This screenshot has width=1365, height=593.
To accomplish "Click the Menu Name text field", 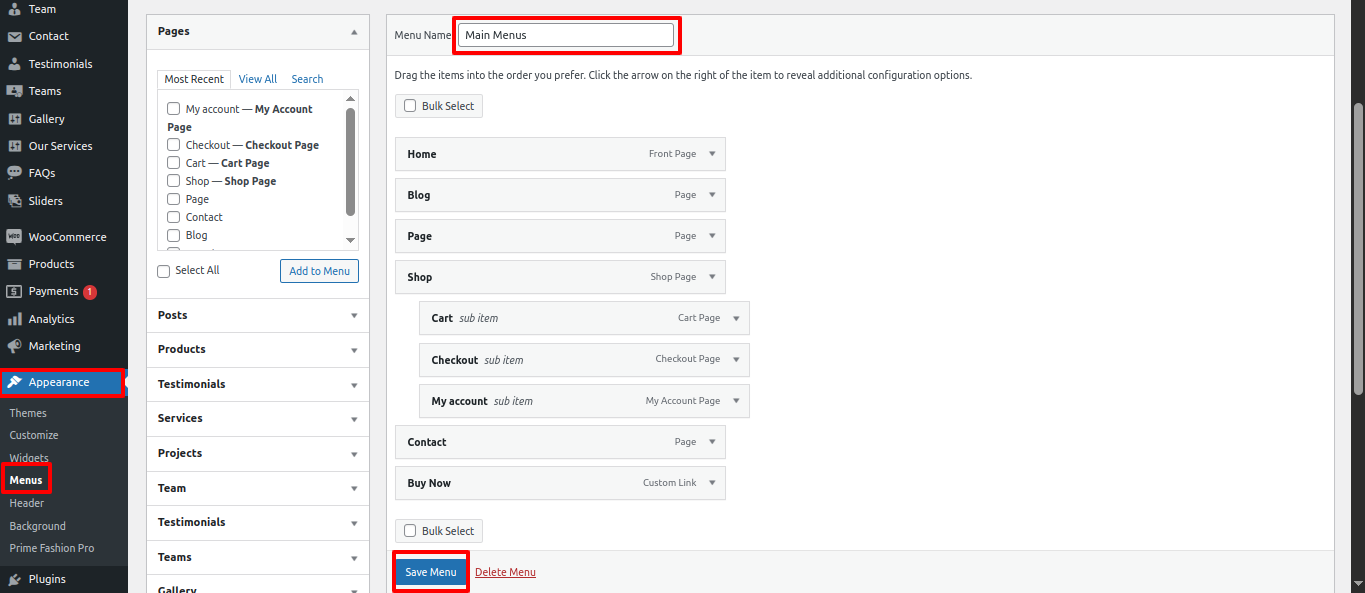I will tap(565, 35).
